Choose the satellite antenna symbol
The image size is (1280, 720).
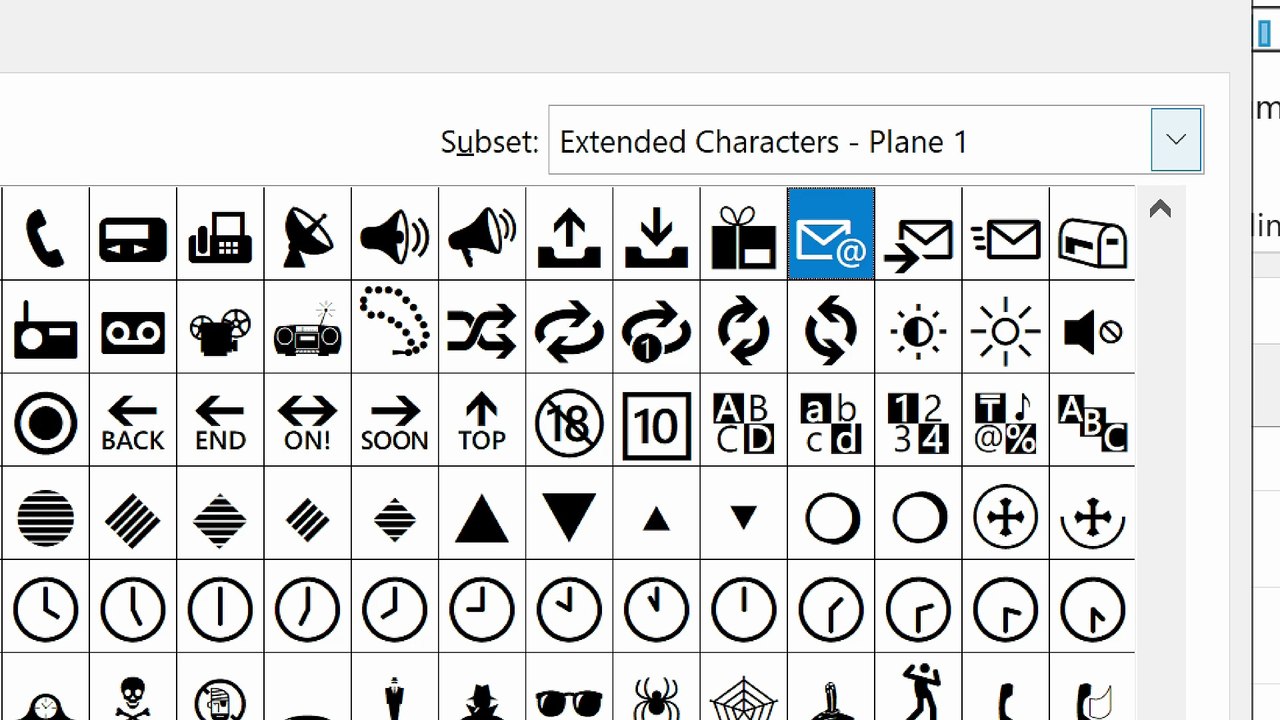click(307, 234)
